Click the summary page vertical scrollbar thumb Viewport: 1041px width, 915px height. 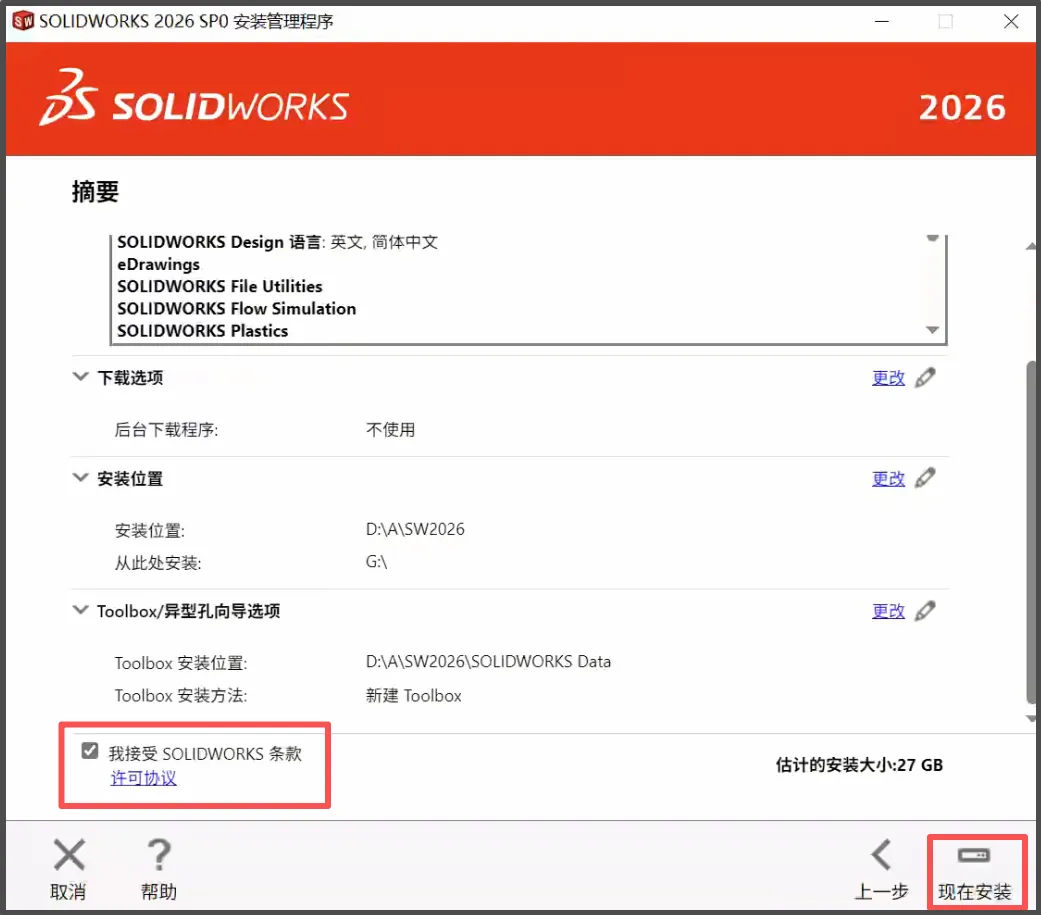tap(1031, 531)
